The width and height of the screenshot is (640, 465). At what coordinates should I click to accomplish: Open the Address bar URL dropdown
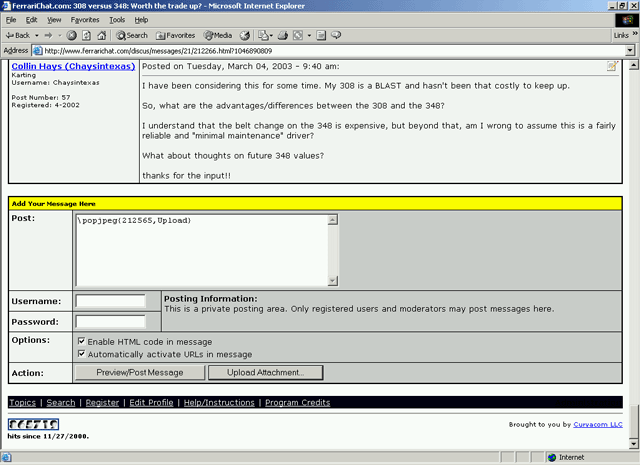630,51
